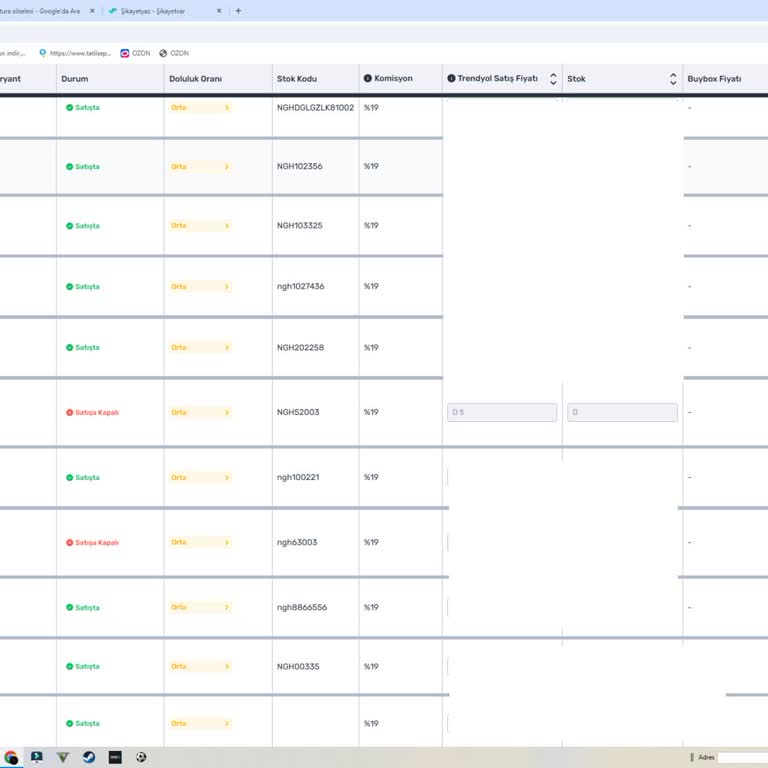
Task: Click the green Satışta icon for NGH102356
Action: tap(70, 167)
